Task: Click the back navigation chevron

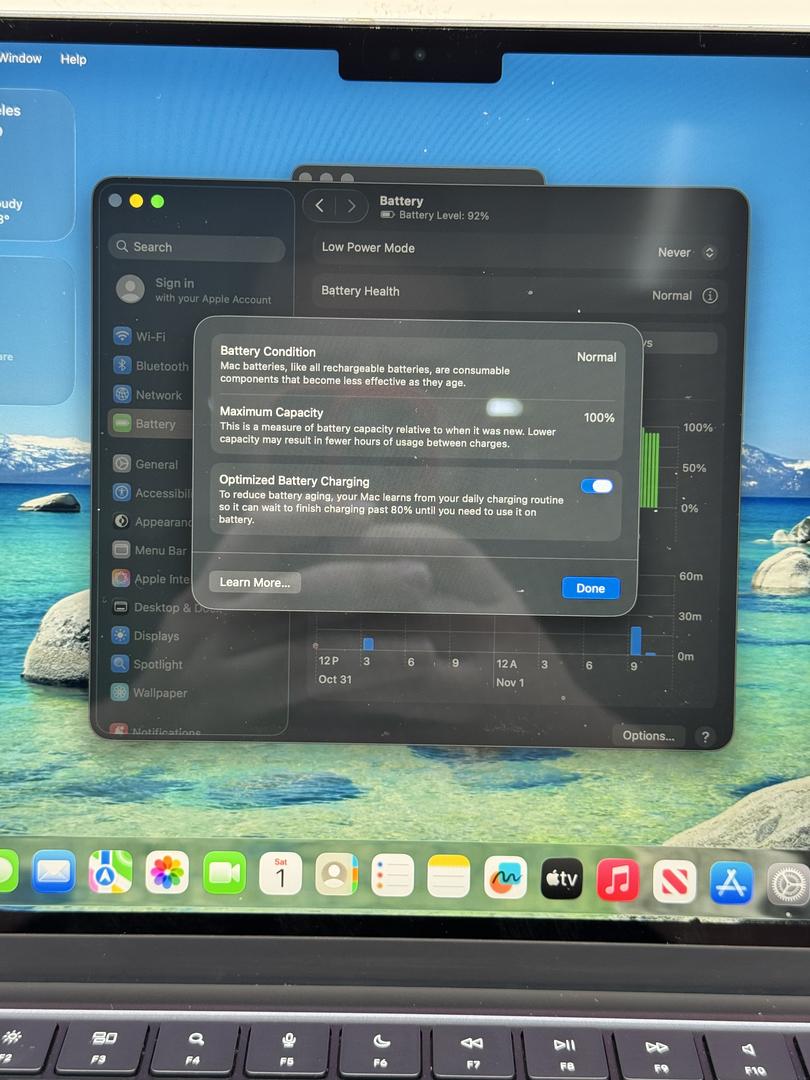Action: [319, 206]
